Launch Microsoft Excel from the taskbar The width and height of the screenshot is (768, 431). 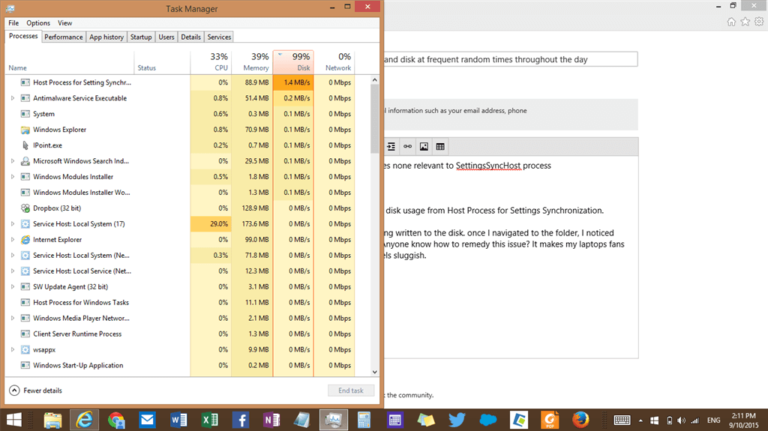point(210,420)
